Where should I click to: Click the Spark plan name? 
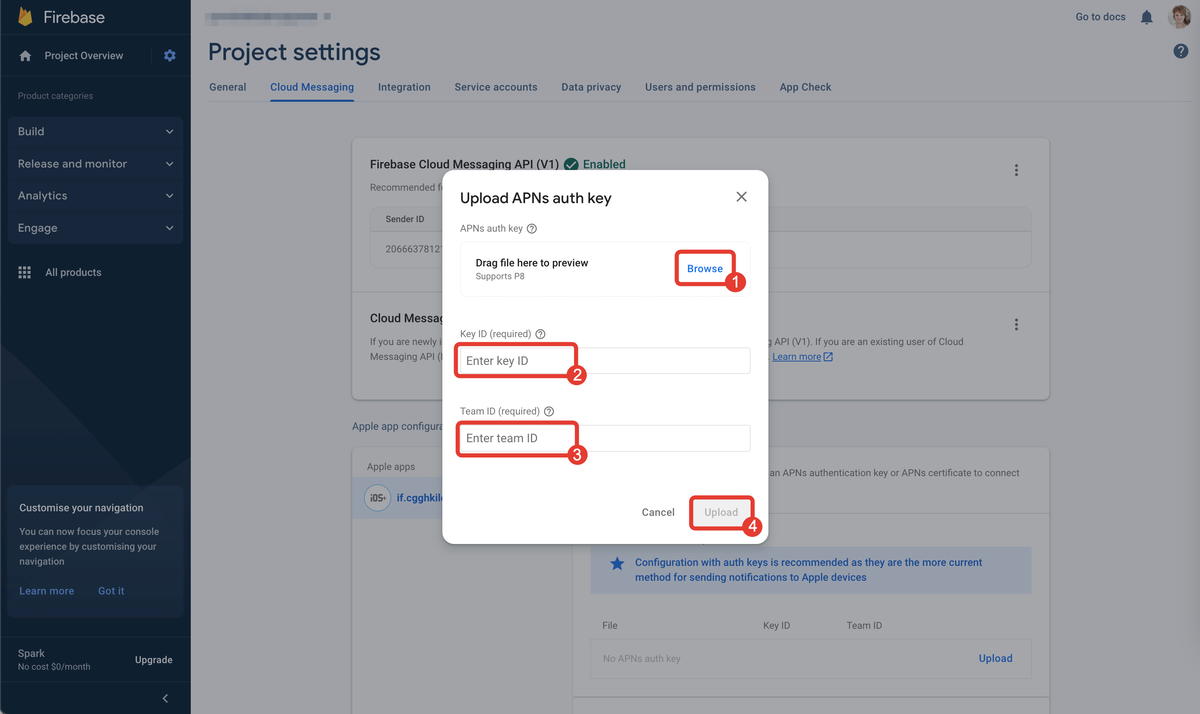(x=31, y=653)
